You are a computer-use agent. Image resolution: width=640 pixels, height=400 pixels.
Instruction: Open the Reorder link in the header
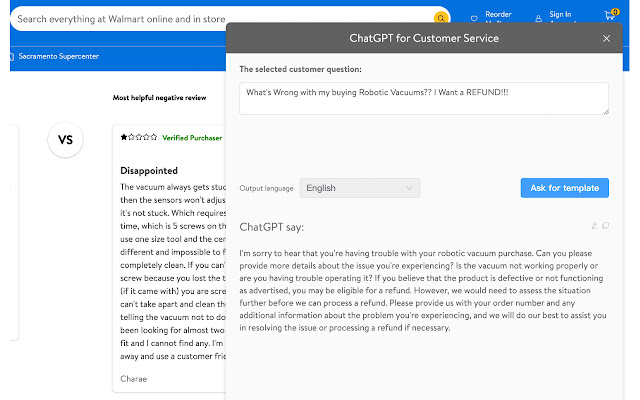click(x=498, y=15)
